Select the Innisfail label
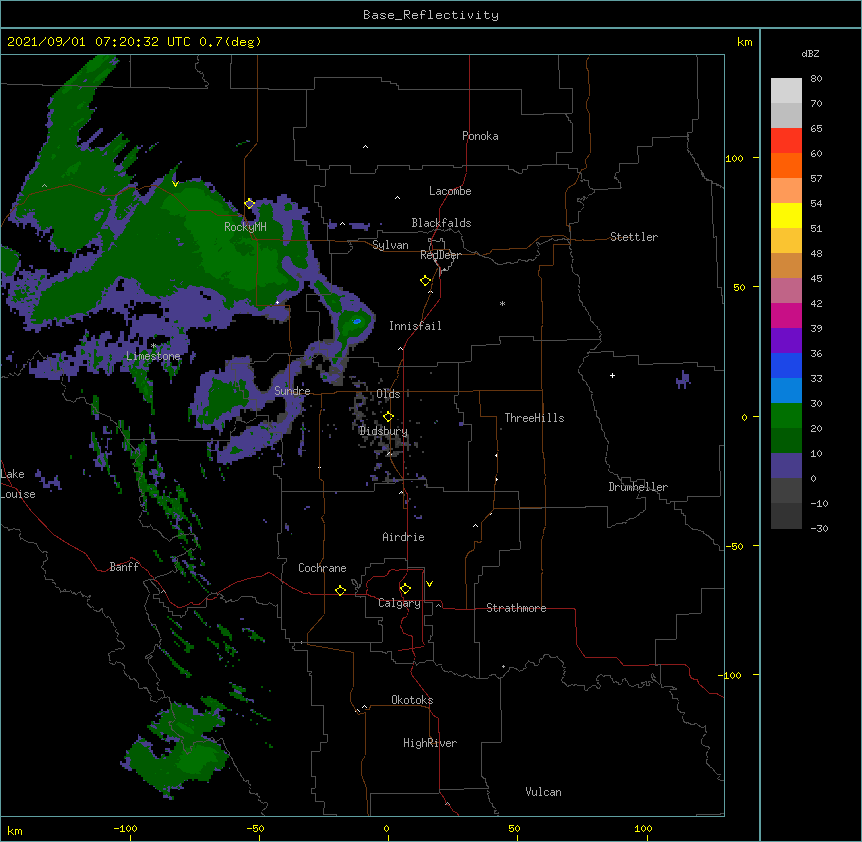This screenshot has height=842, width=862. point(415,326)
